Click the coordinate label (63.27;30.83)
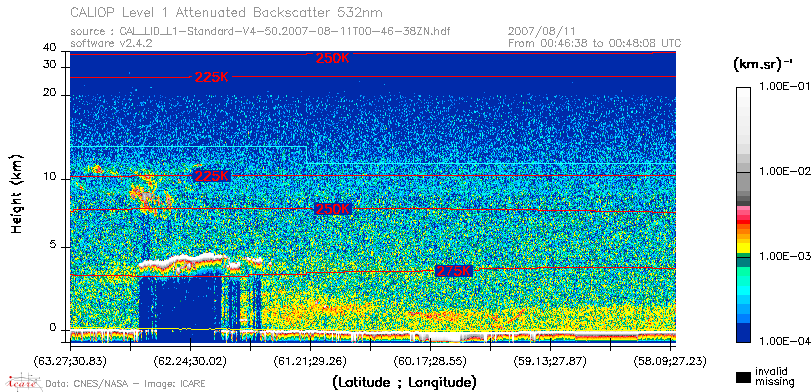 [x=70, y=361]
